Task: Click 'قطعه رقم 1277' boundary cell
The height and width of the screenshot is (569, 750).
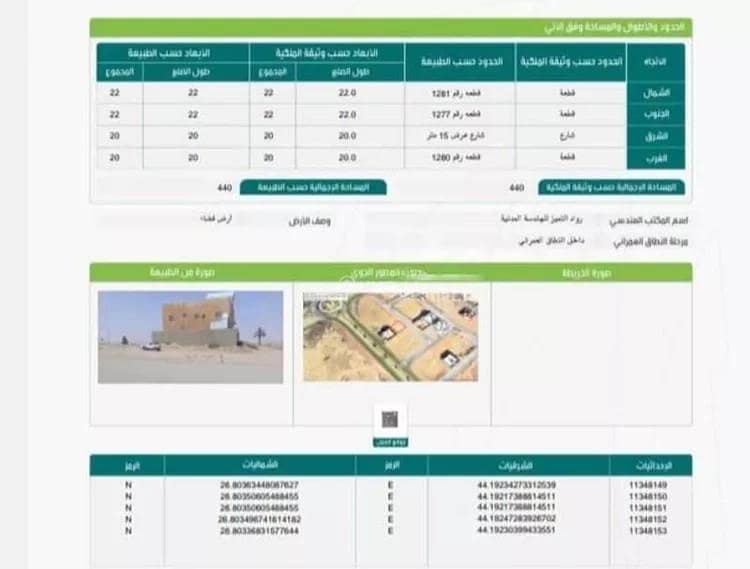Action: pyautogui.click(x=459, y=114)
